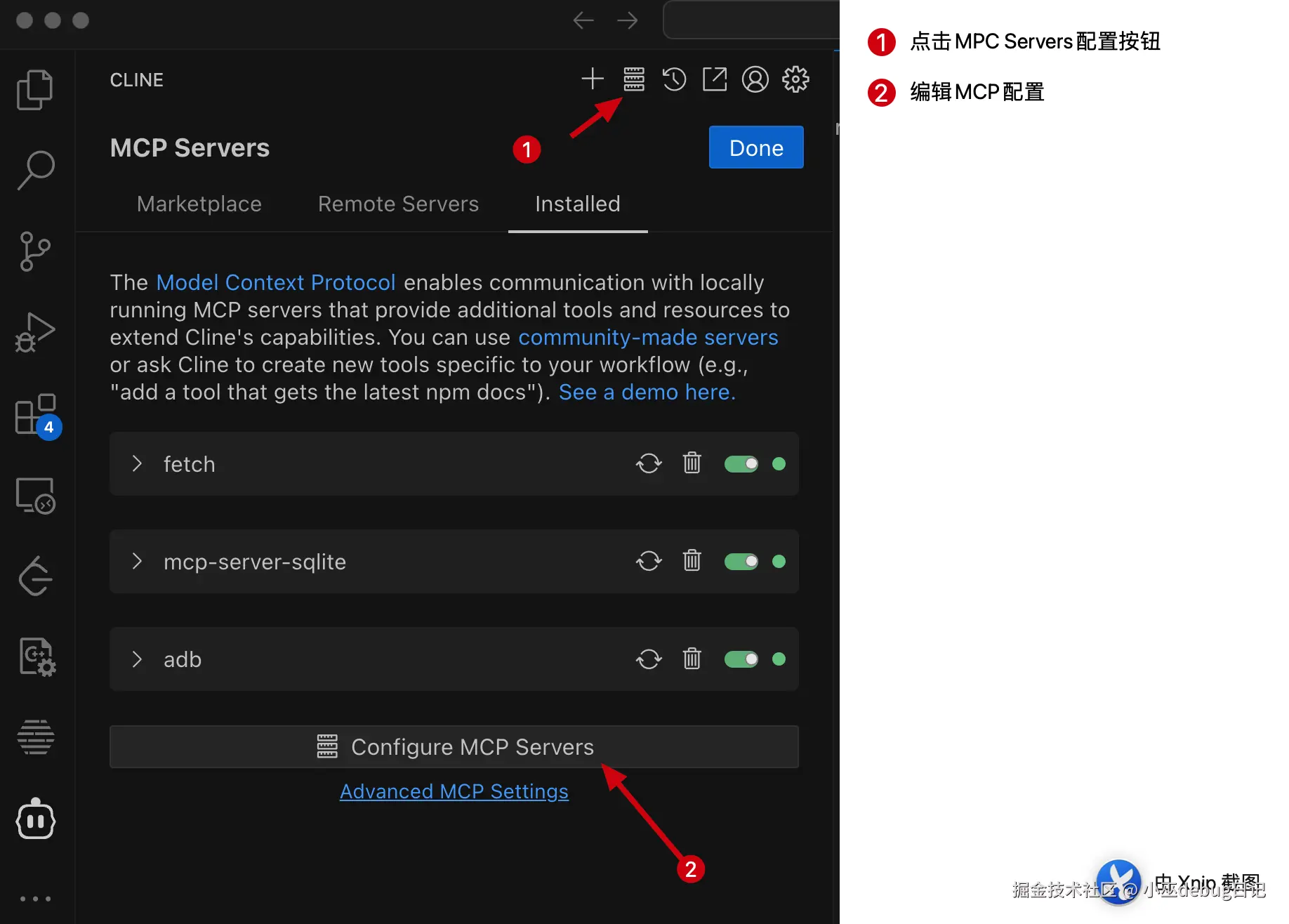Start a new Cline task with plus icon
The image size is (1289, 924).
(x=593, y=79)
